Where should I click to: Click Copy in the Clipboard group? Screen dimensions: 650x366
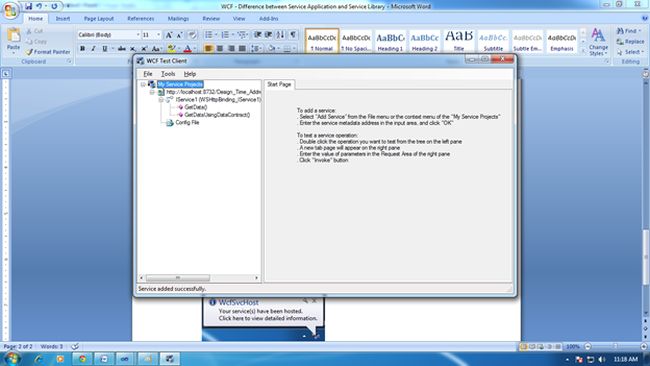tap(36, 41)
